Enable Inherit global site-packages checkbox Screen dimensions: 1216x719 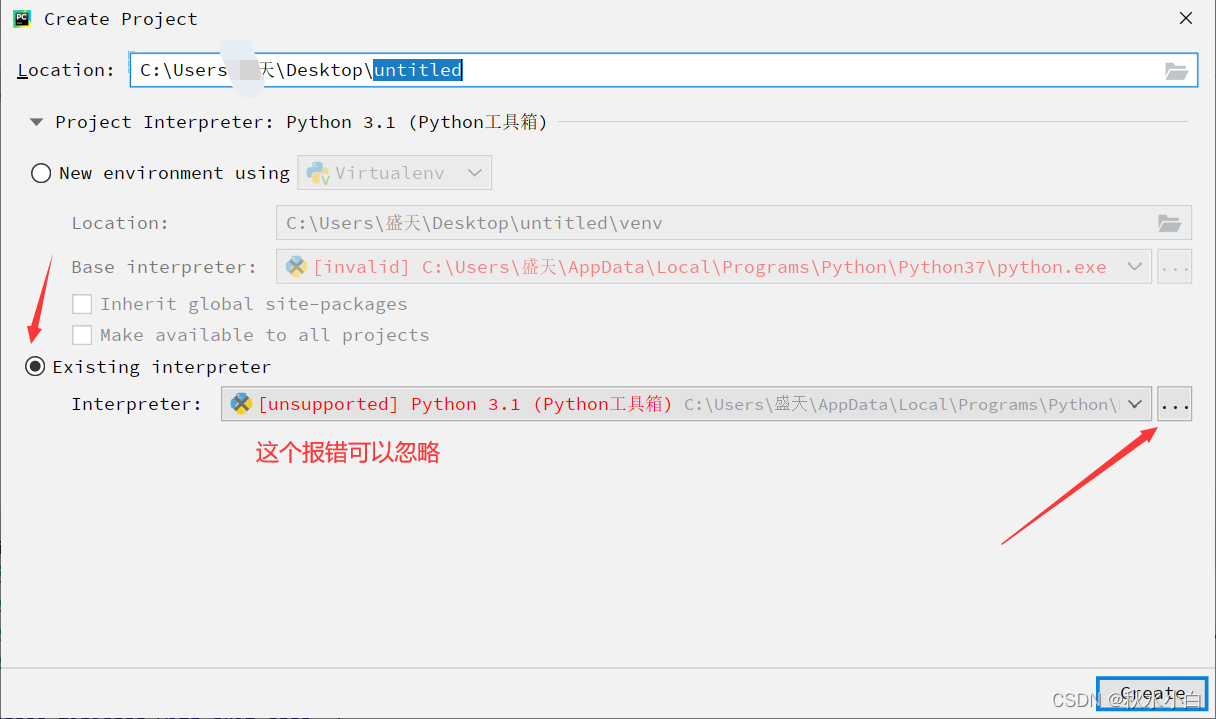click(x=82, y=304)
